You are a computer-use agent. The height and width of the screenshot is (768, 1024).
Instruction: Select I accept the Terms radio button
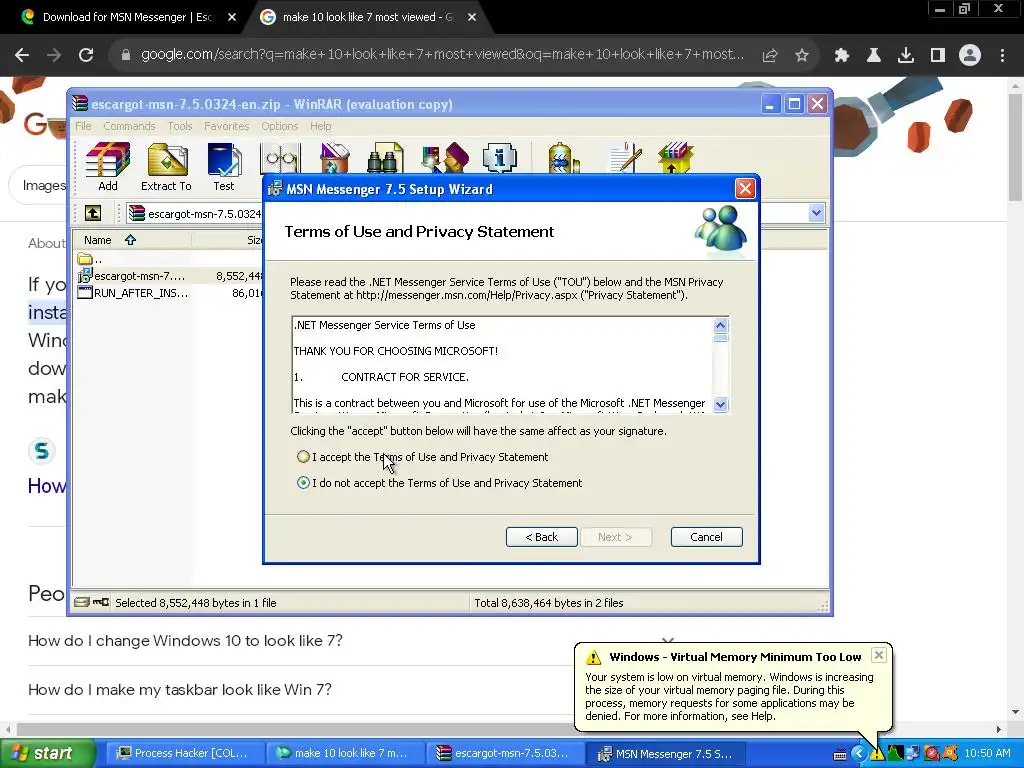pos(303,456)
